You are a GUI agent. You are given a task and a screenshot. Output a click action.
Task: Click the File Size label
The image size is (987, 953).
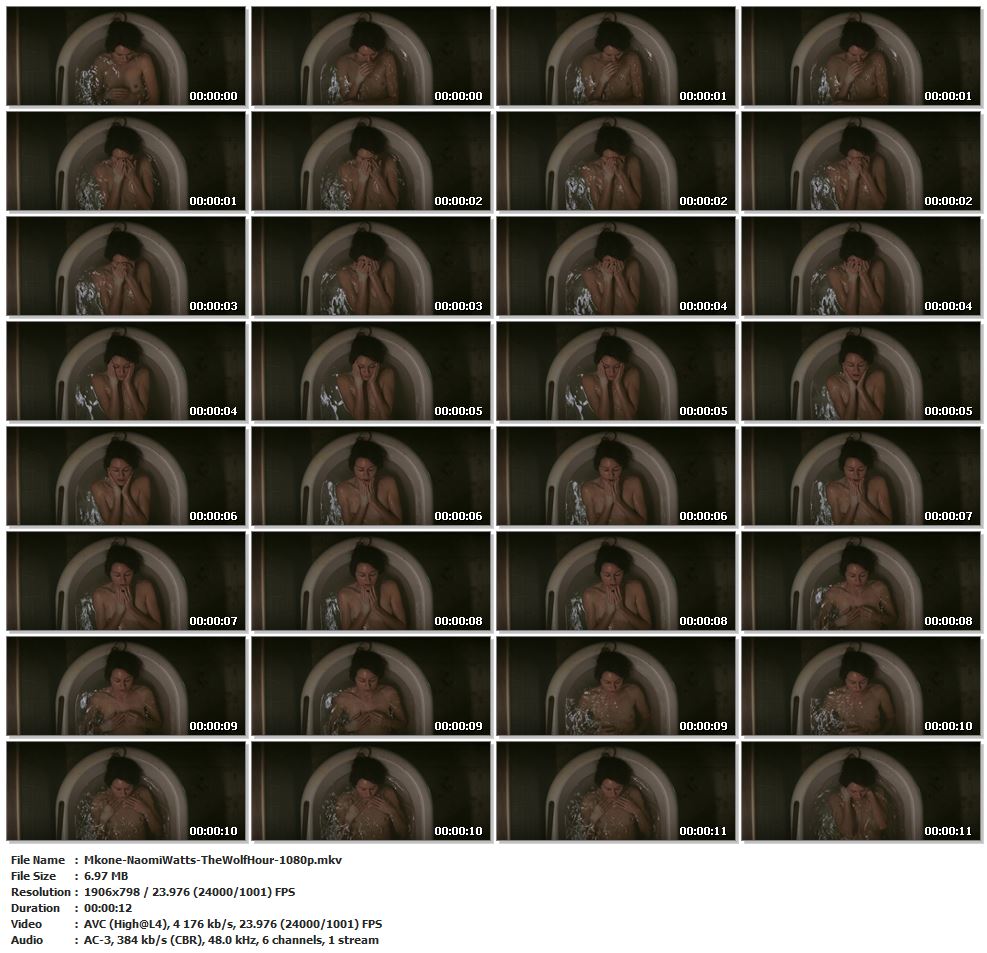coord(33,876)
